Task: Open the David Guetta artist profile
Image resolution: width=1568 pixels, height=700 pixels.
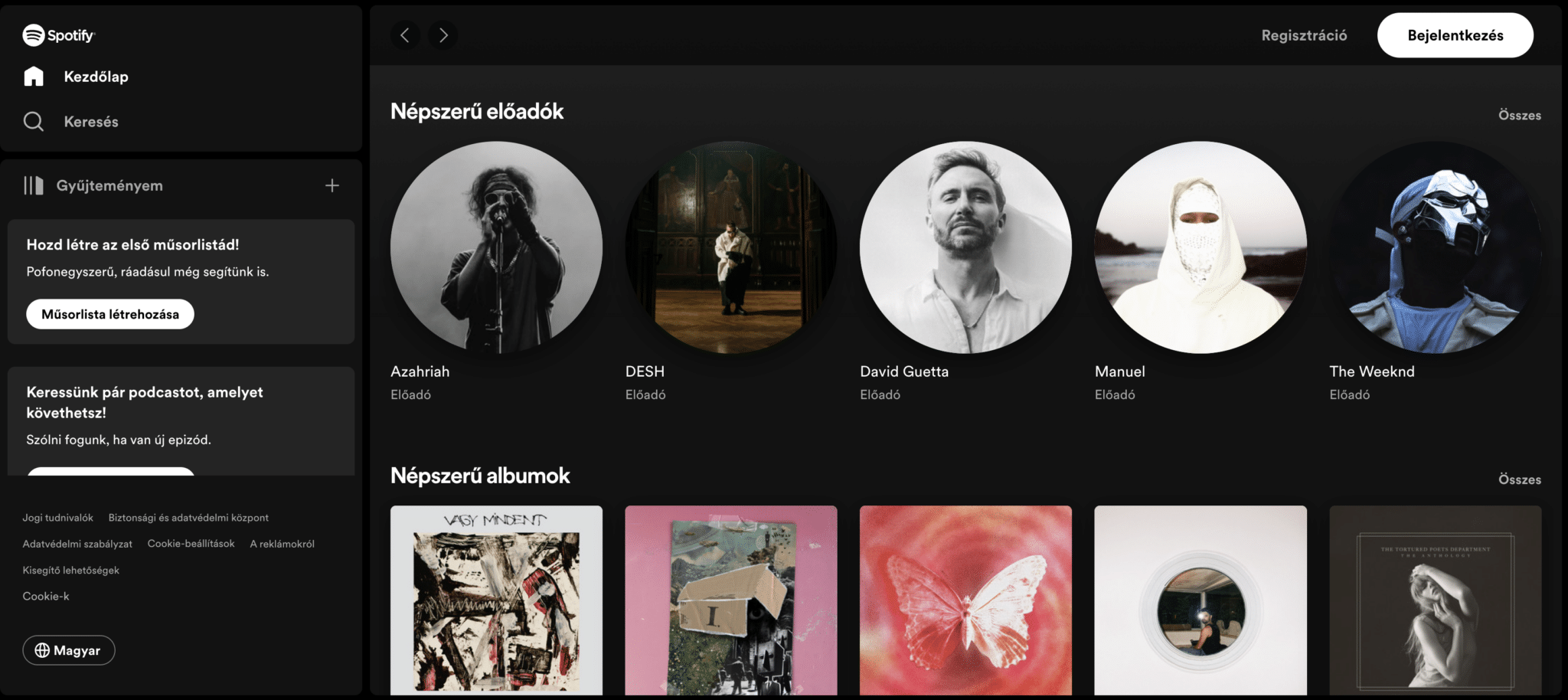Action: pos(966,247)
